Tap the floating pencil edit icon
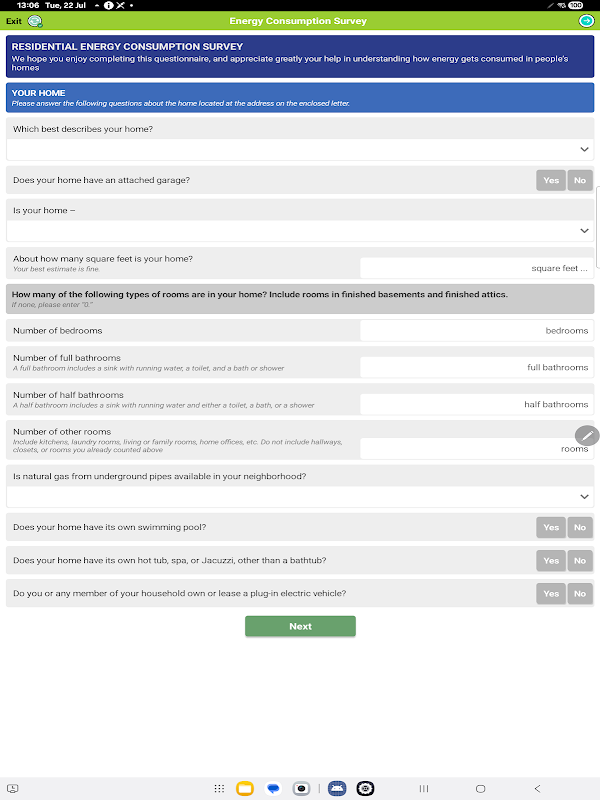 (587, 435)
